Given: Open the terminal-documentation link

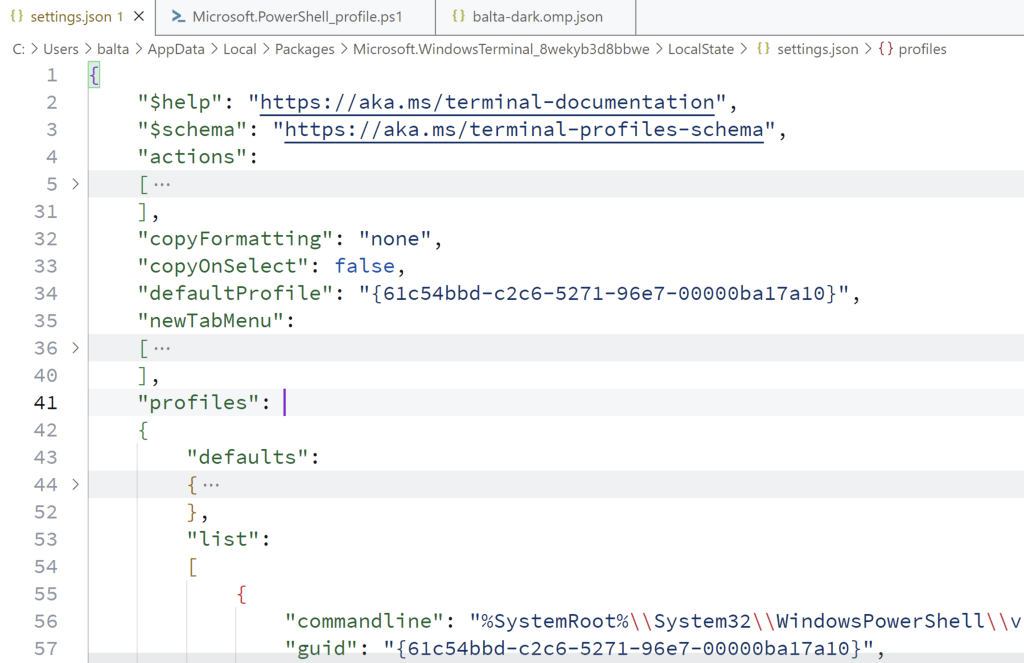Looking at the screenshot, I should tap(487, 103).
